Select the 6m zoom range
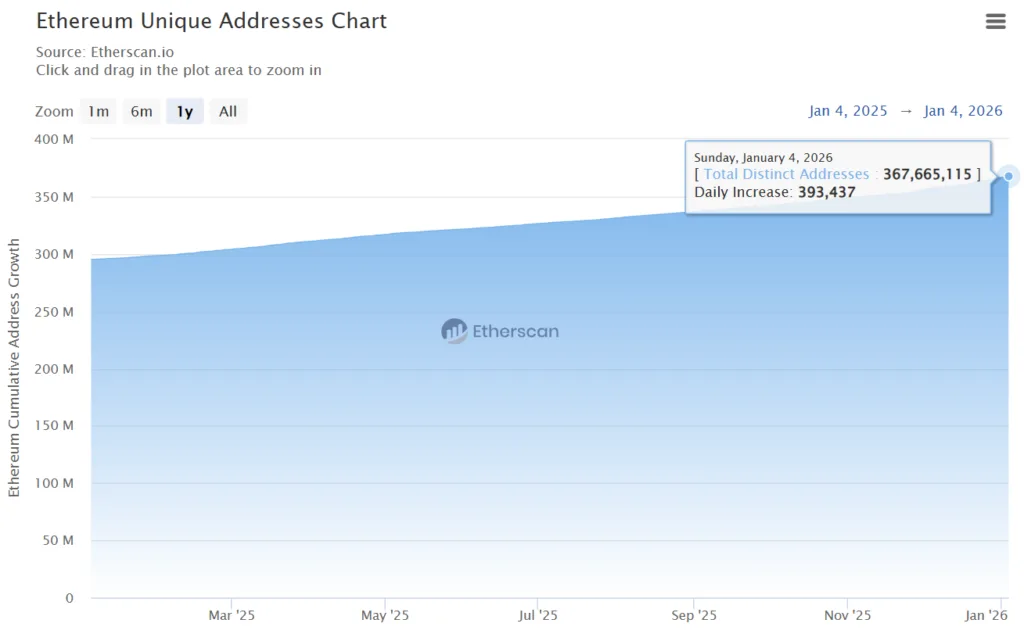 (141, 111)
